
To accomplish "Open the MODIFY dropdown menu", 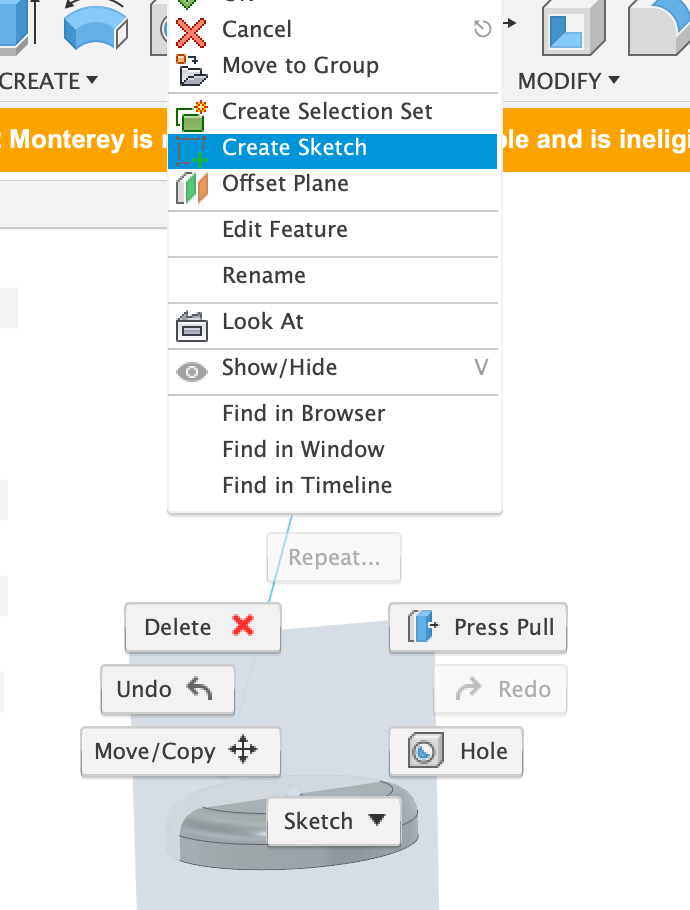I will point(569,81).
